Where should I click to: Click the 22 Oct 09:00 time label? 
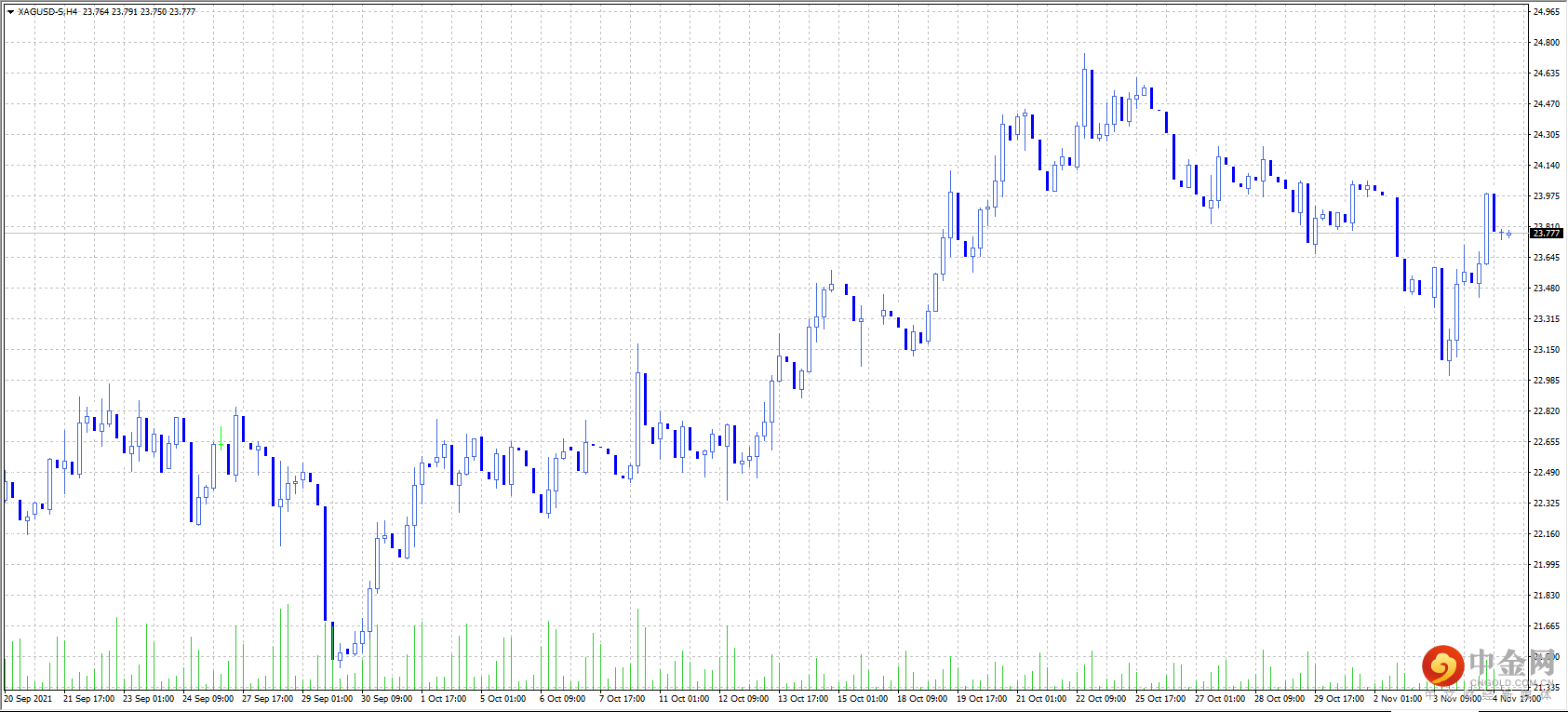1102,699
